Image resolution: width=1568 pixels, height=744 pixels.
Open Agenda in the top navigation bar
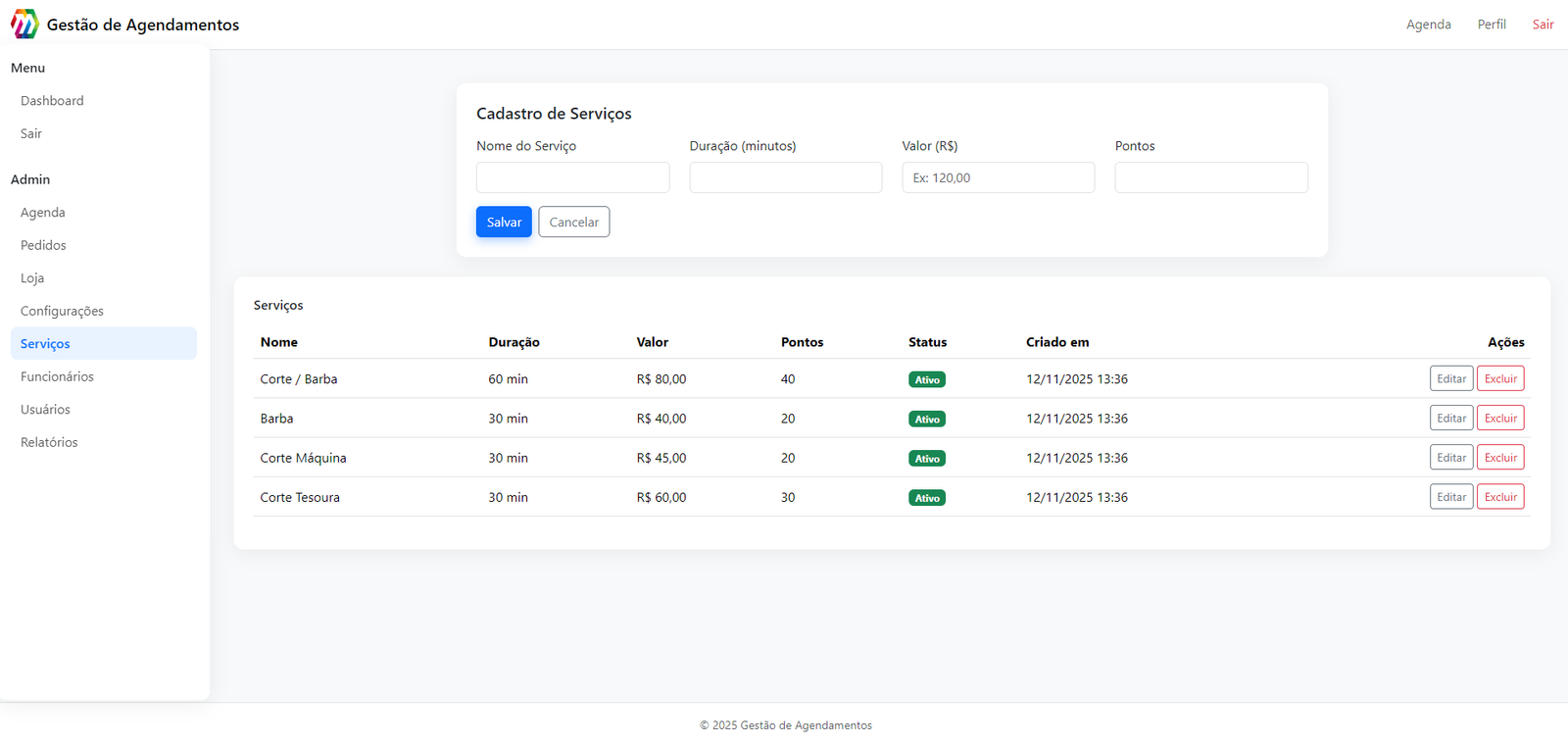1428,25
